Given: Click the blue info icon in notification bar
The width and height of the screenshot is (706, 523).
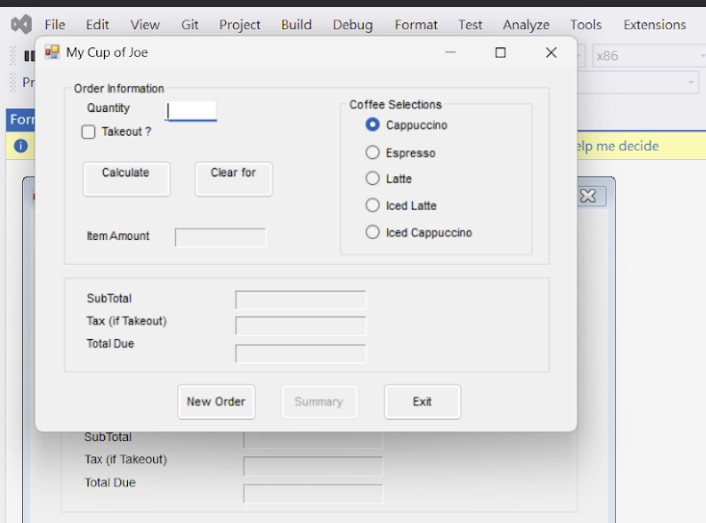Looking at the screenshot, I should (21, 146).
